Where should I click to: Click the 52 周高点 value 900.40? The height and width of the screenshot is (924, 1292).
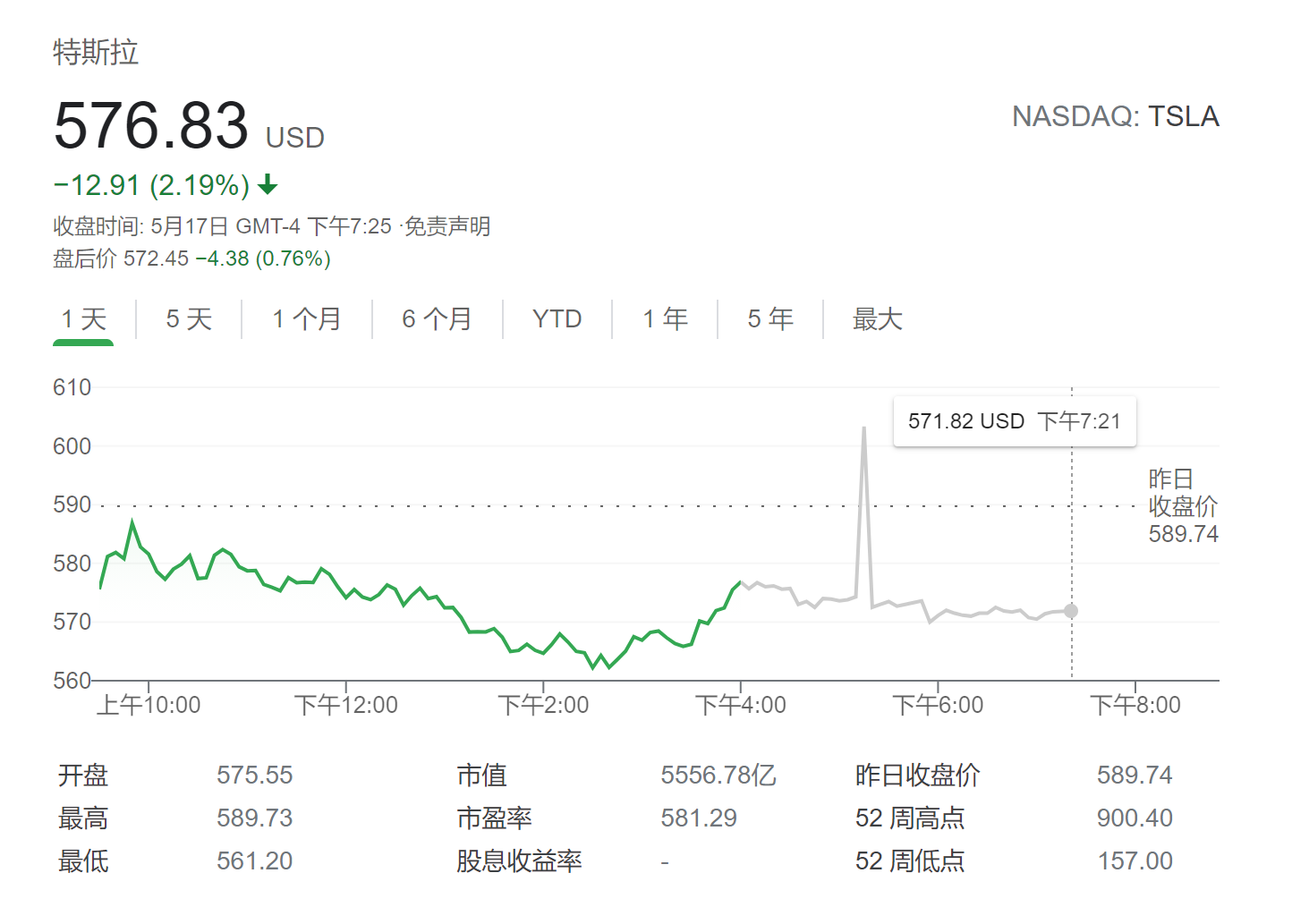1134,818
